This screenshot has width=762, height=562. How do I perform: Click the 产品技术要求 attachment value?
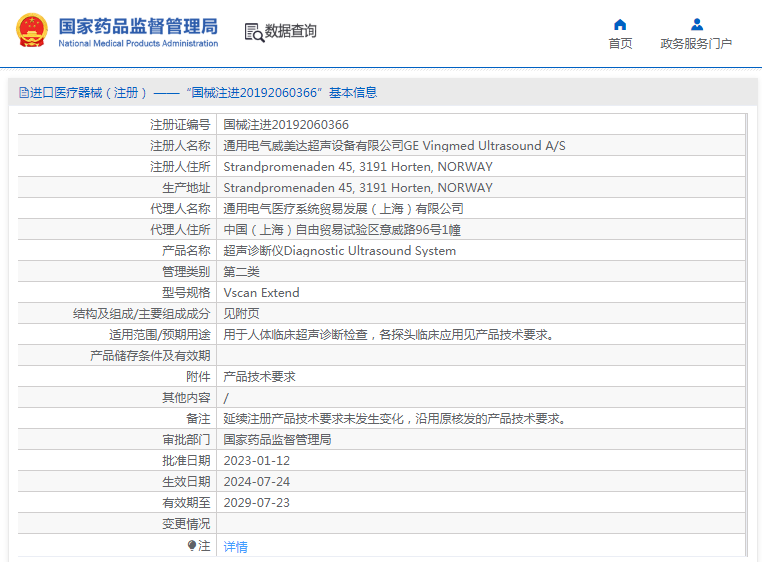pyautogui.click(x=259, y=377)
